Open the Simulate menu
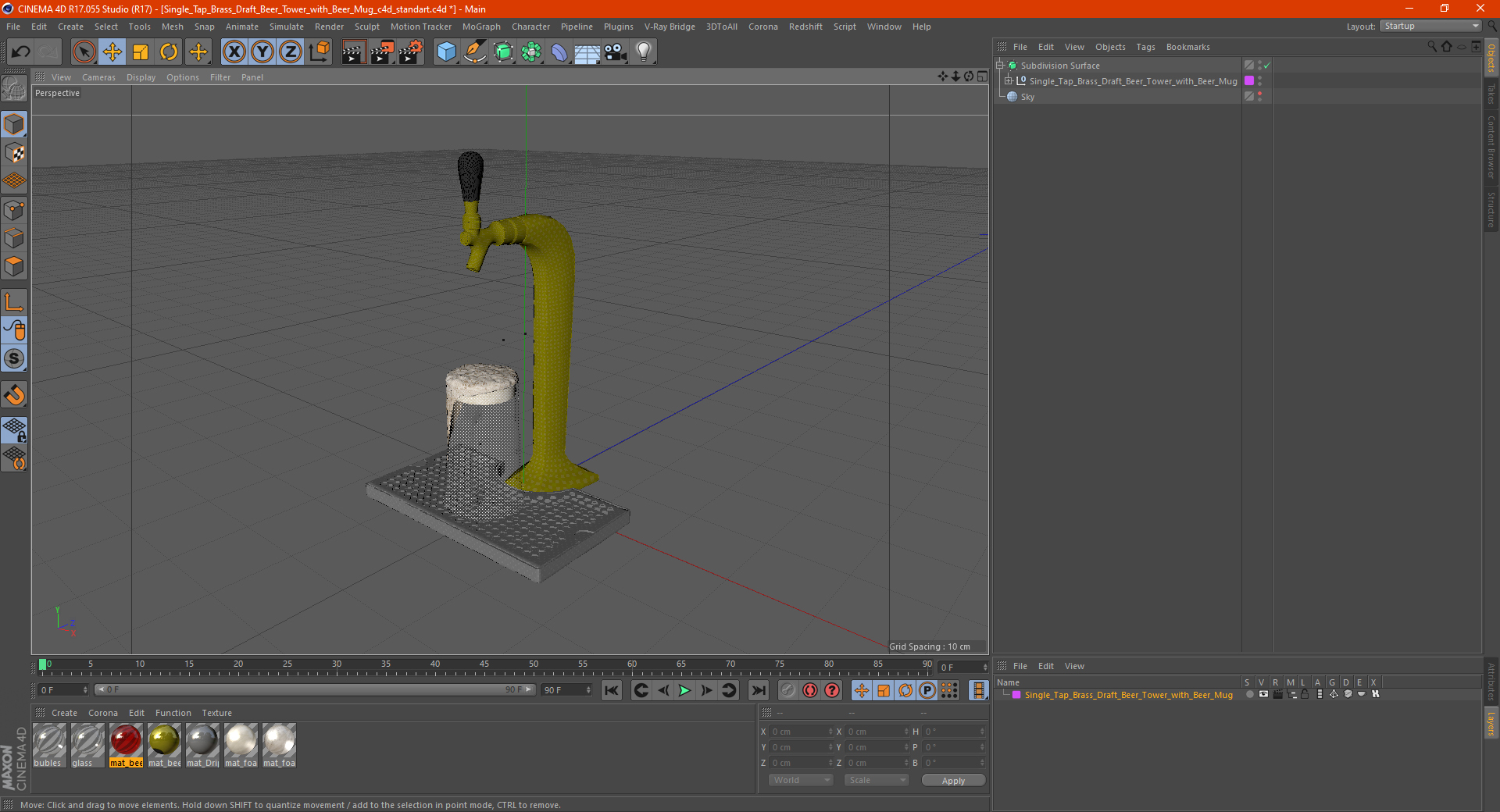Viewport: 1500px width, 812px height. (x=286, y=27)
